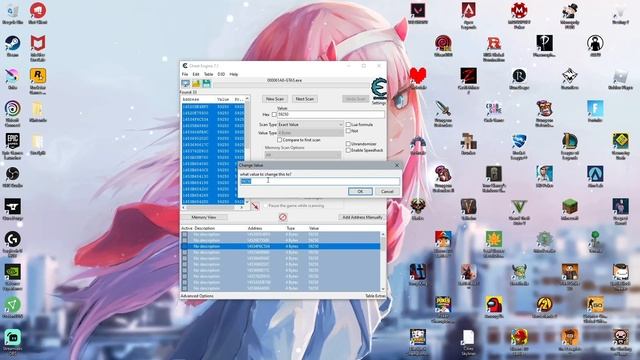
Task: Open the D3D menu
Action: point(221,74)
